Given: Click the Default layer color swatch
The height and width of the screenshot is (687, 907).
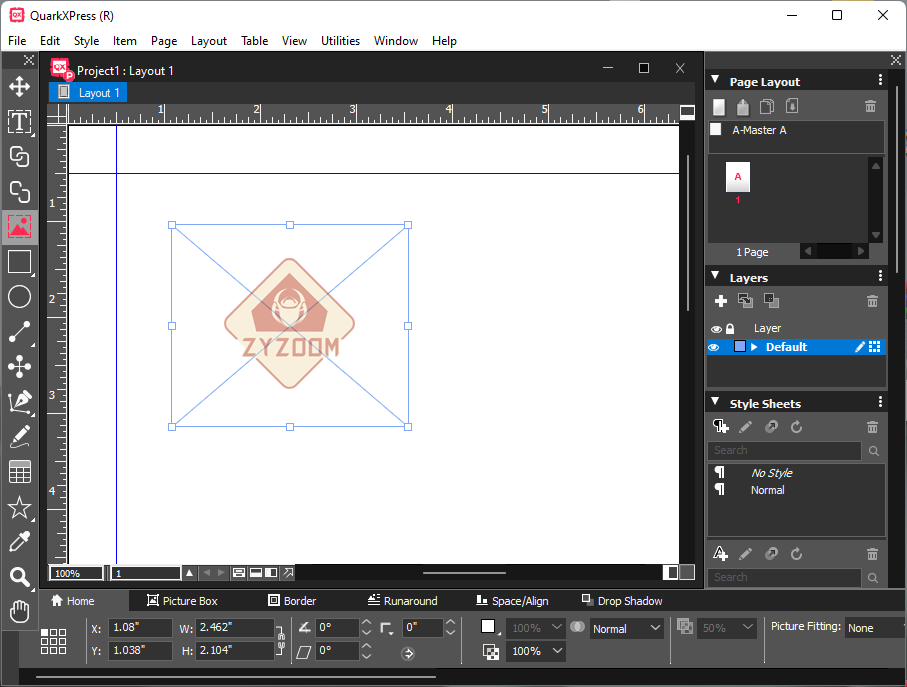Looking at the screenshot, I should tap(739, 347).
